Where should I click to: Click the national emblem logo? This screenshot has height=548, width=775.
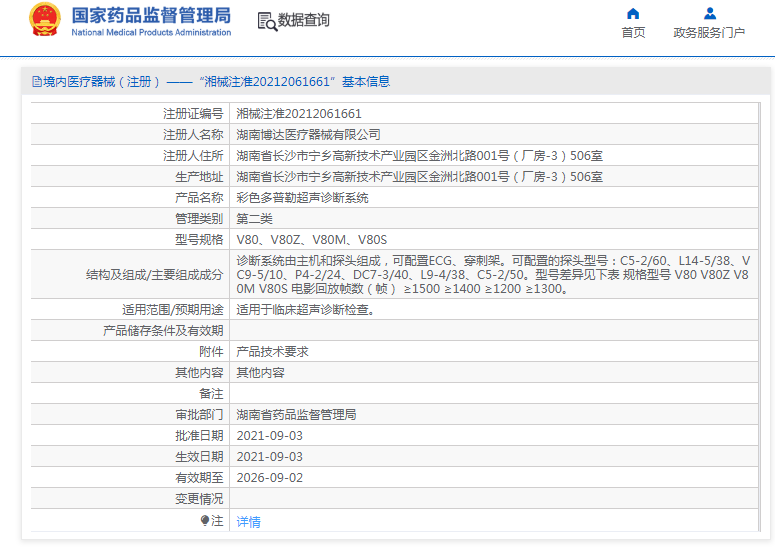45,20
